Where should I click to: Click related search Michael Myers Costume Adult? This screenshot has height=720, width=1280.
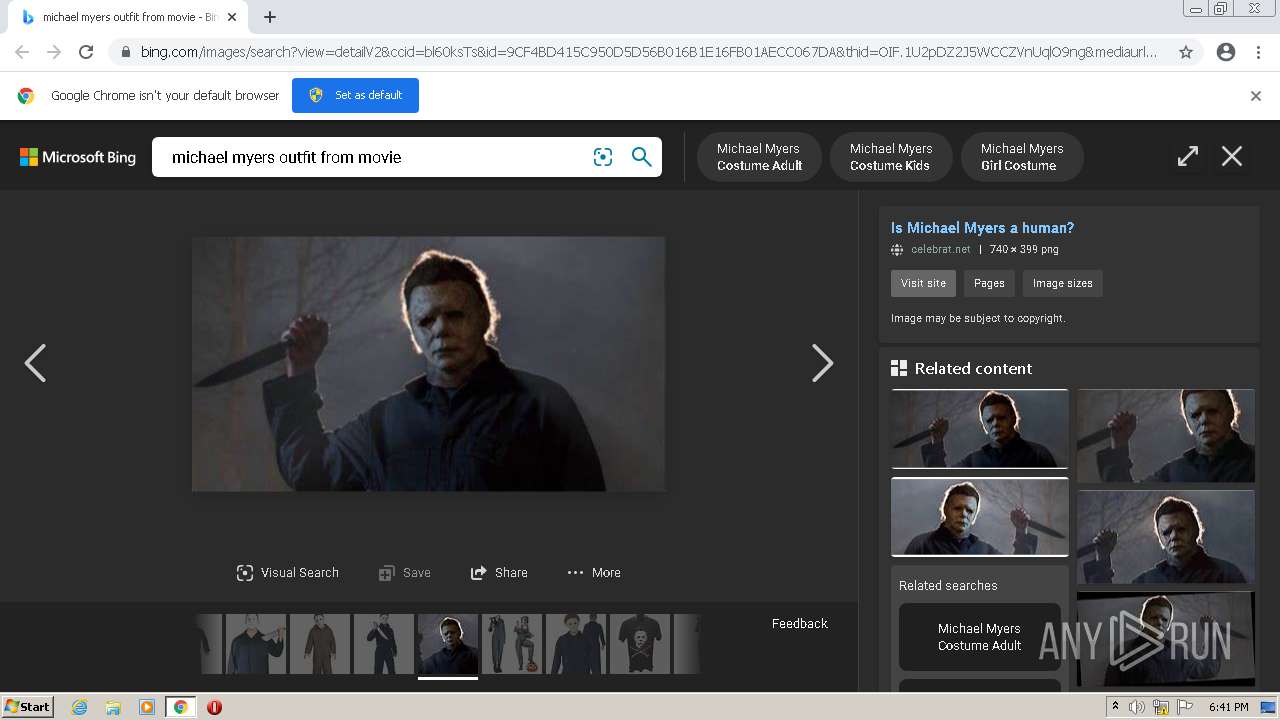(979, 637)
